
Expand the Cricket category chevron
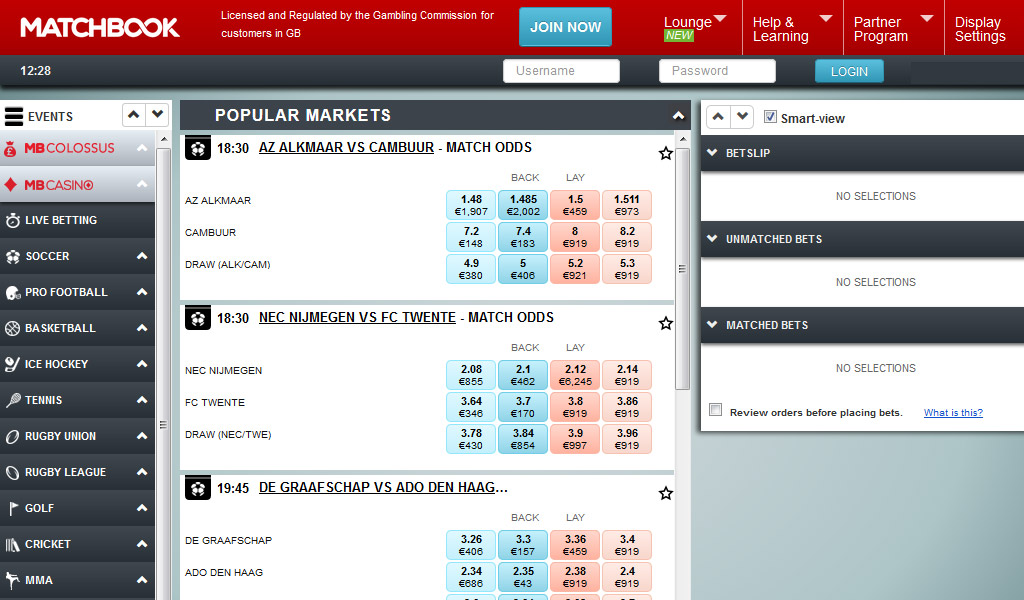[x=142, y=543]
